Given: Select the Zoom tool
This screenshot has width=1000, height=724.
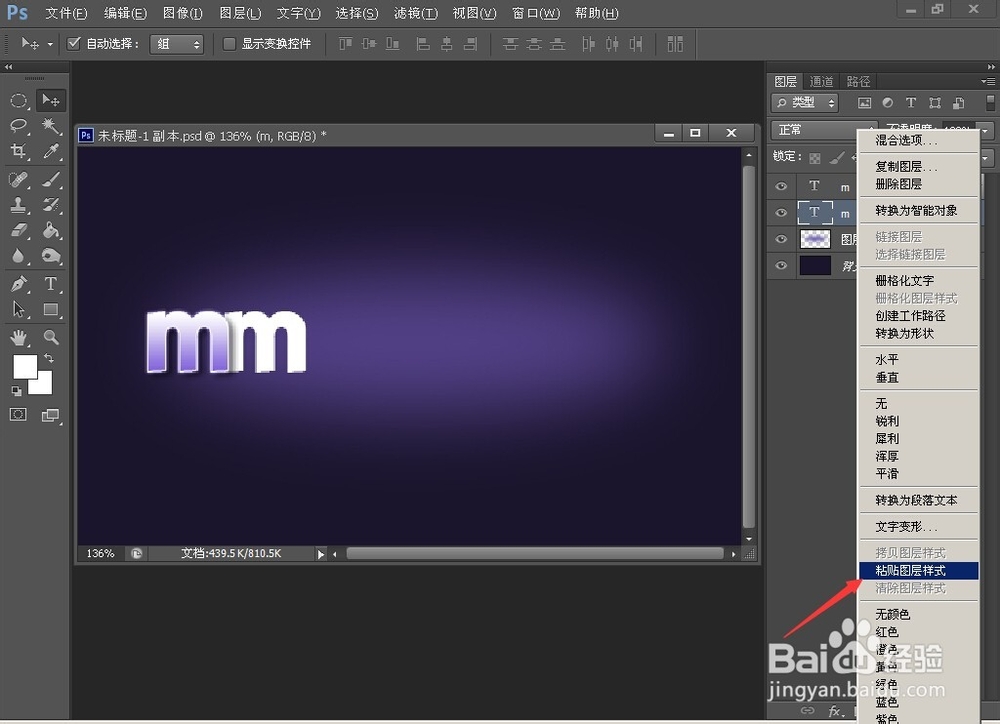Looking at the screenshot, I should point(50,337).
